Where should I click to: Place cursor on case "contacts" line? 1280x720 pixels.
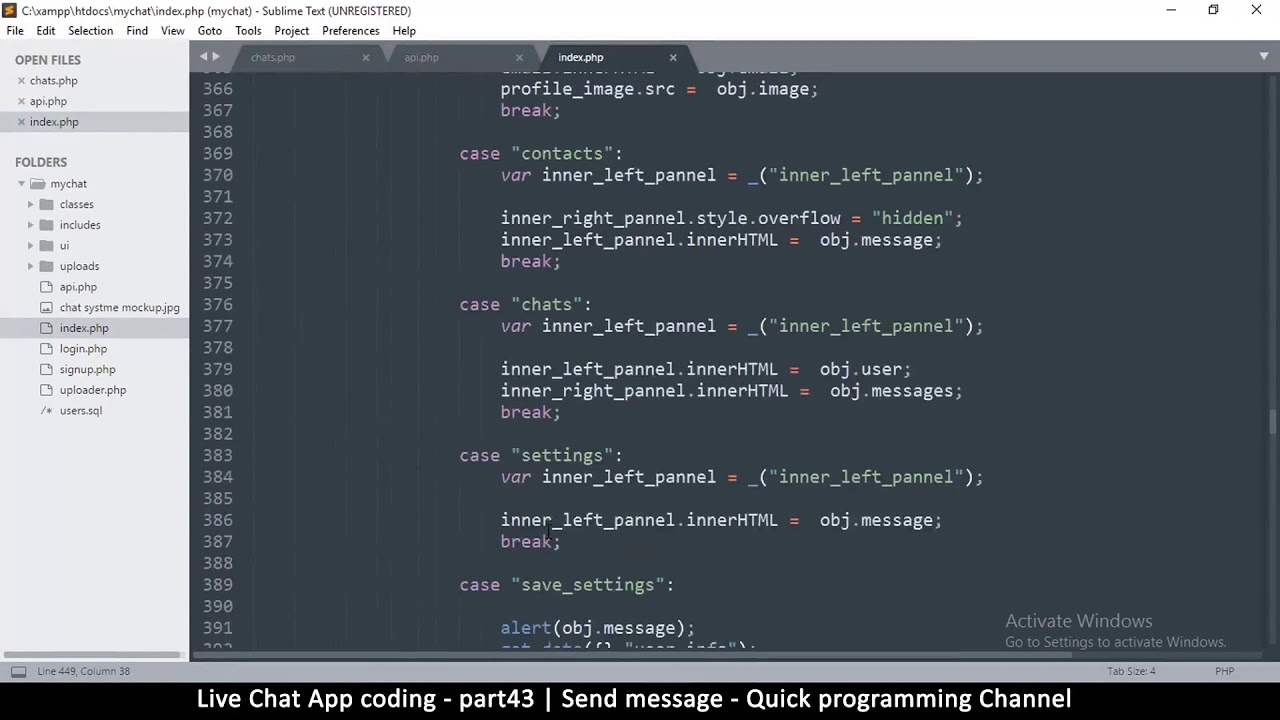(x=541, y=154)
